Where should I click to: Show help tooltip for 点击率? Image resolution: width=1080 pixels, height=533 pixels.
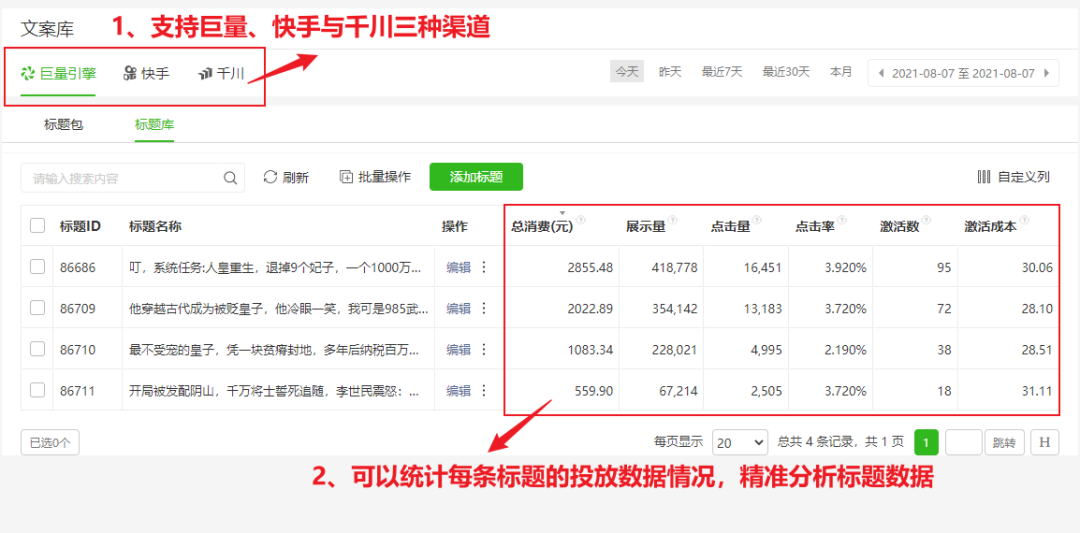(841, 220)
